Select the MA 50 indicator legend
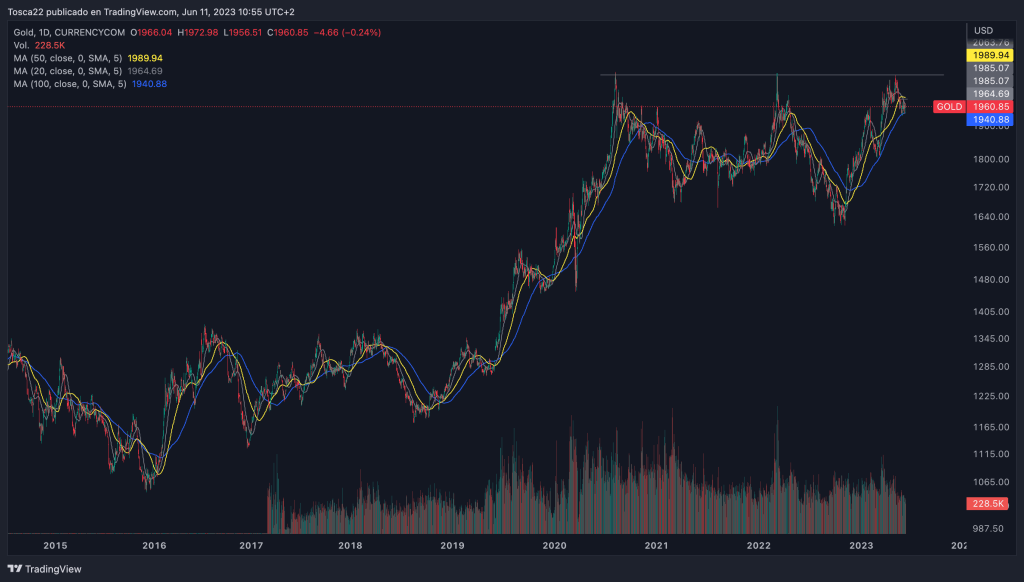 [x=68, y=58]
